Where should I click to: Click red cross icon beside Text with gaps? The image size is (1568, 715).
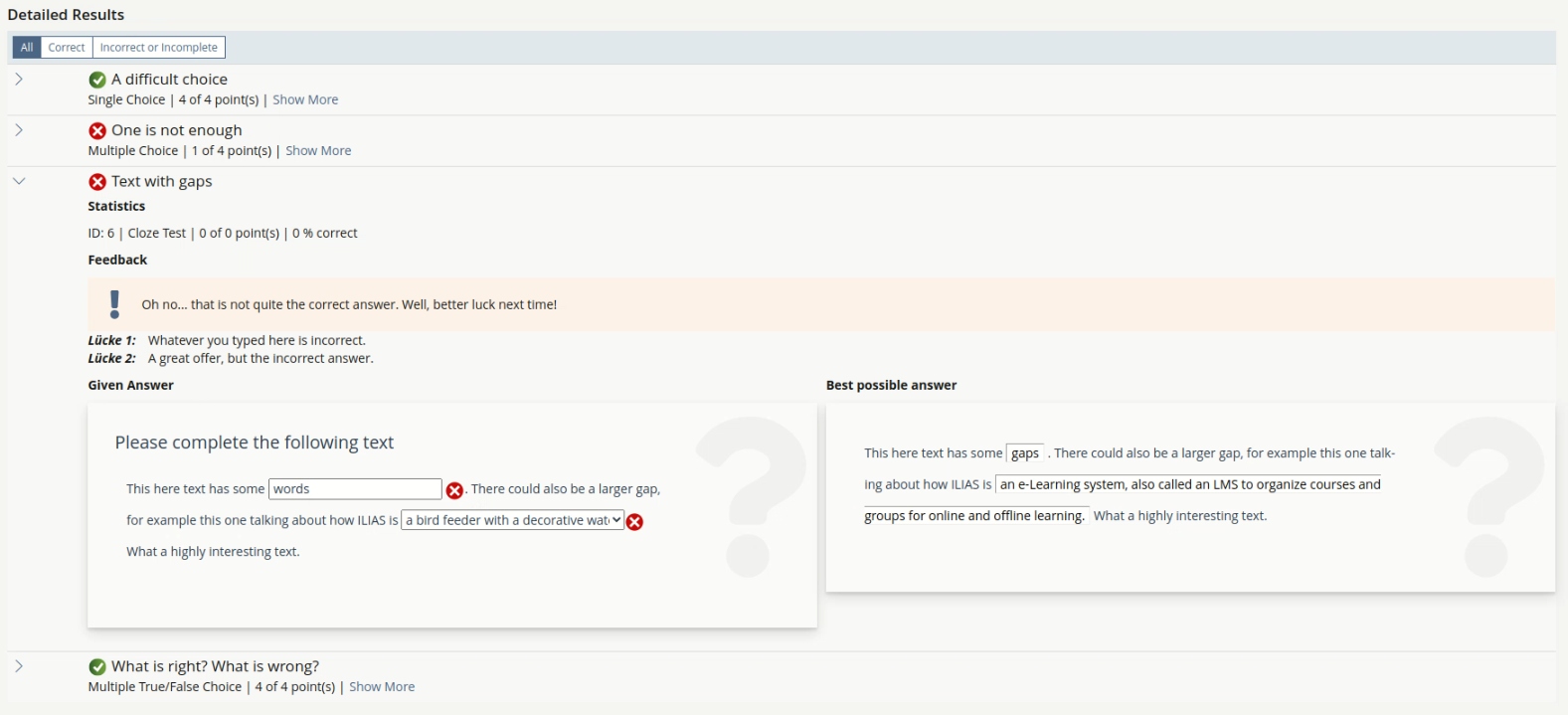(x=97, y=182)
